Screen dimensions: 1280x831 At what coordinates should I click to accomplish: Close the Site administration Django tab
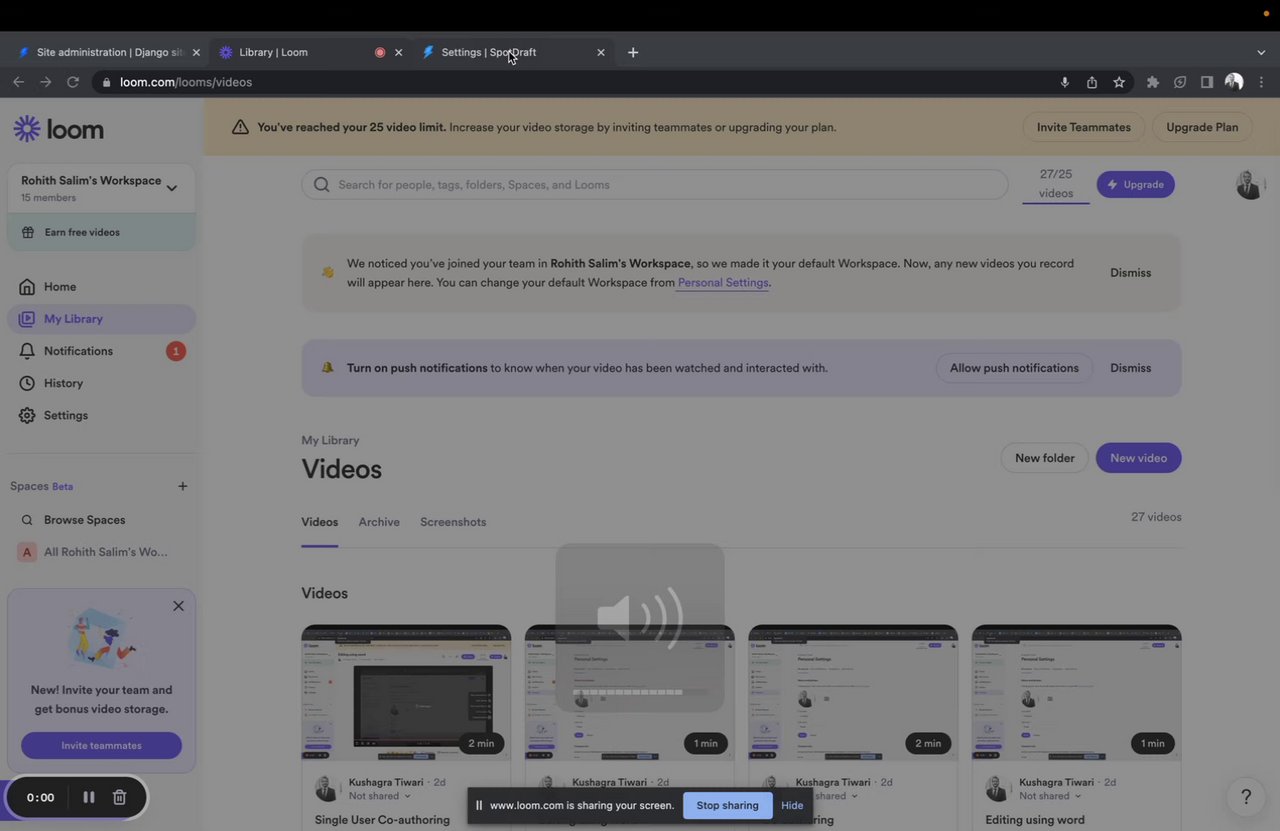click(196, 52)
